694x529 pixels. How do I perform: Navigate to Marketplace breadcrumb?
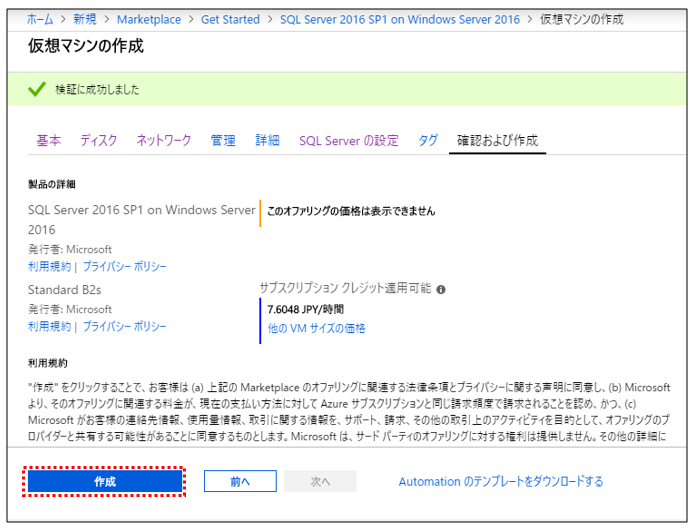click(x=149, y=19)
